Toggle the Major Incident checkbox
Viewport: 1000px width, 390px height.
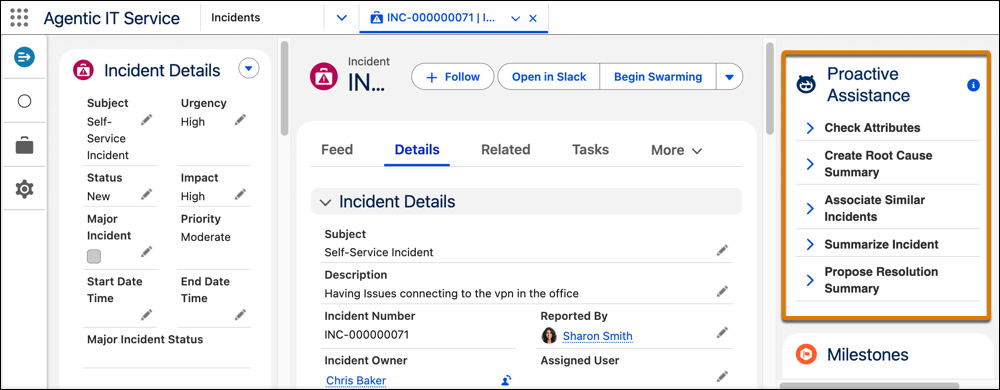[x=94, y=257]
